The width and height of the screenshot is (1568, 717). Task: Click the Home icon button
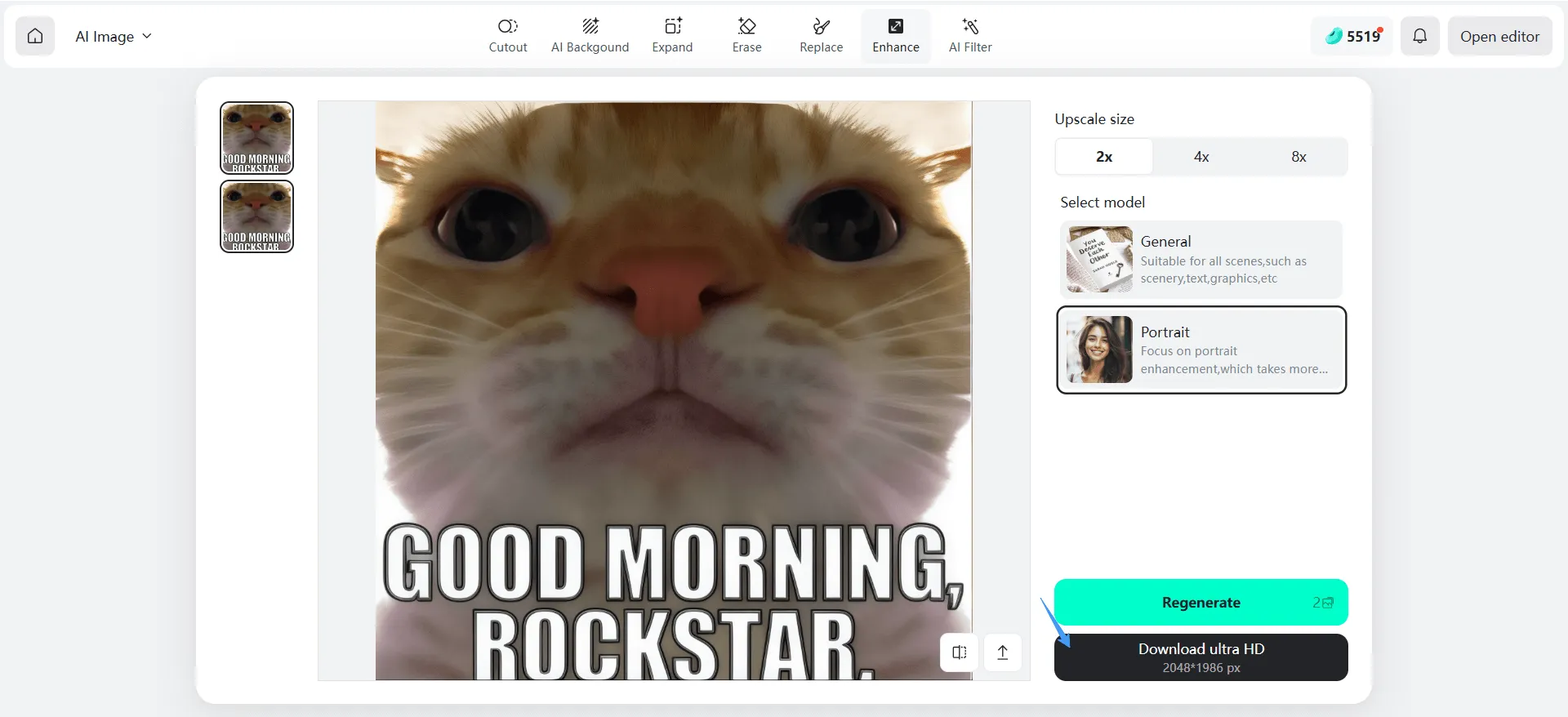(x=35, y=36)
